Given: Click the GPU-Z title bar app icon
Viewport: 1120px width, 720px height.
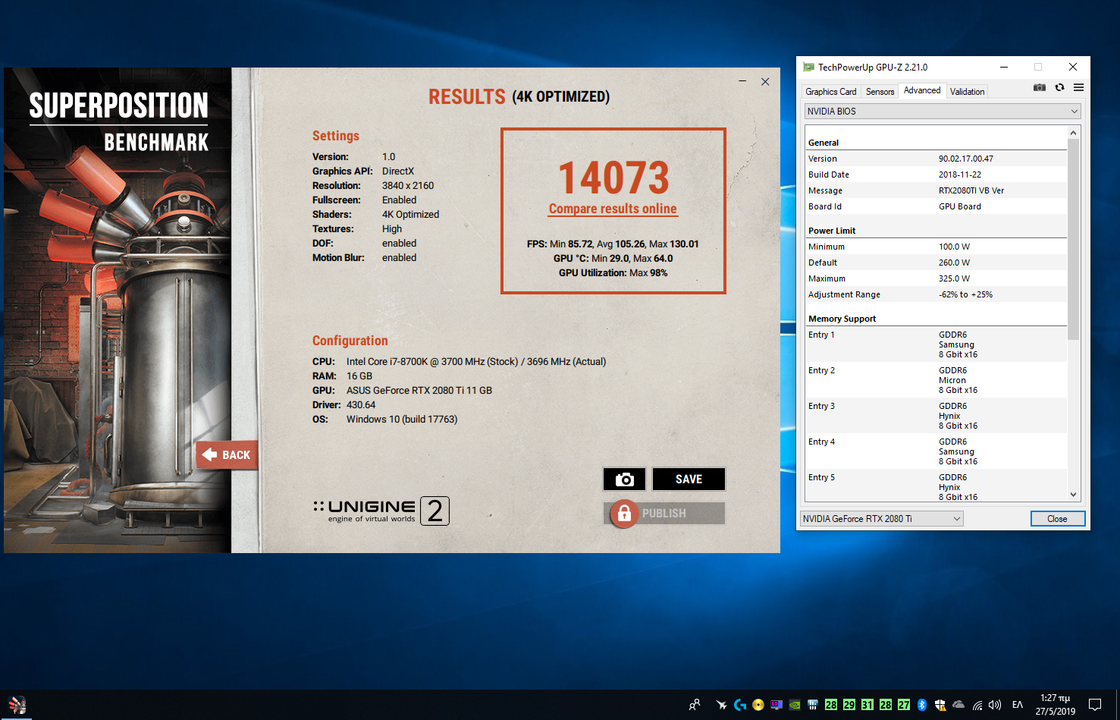Looking at the screenshot, I should tap(809, 67).
